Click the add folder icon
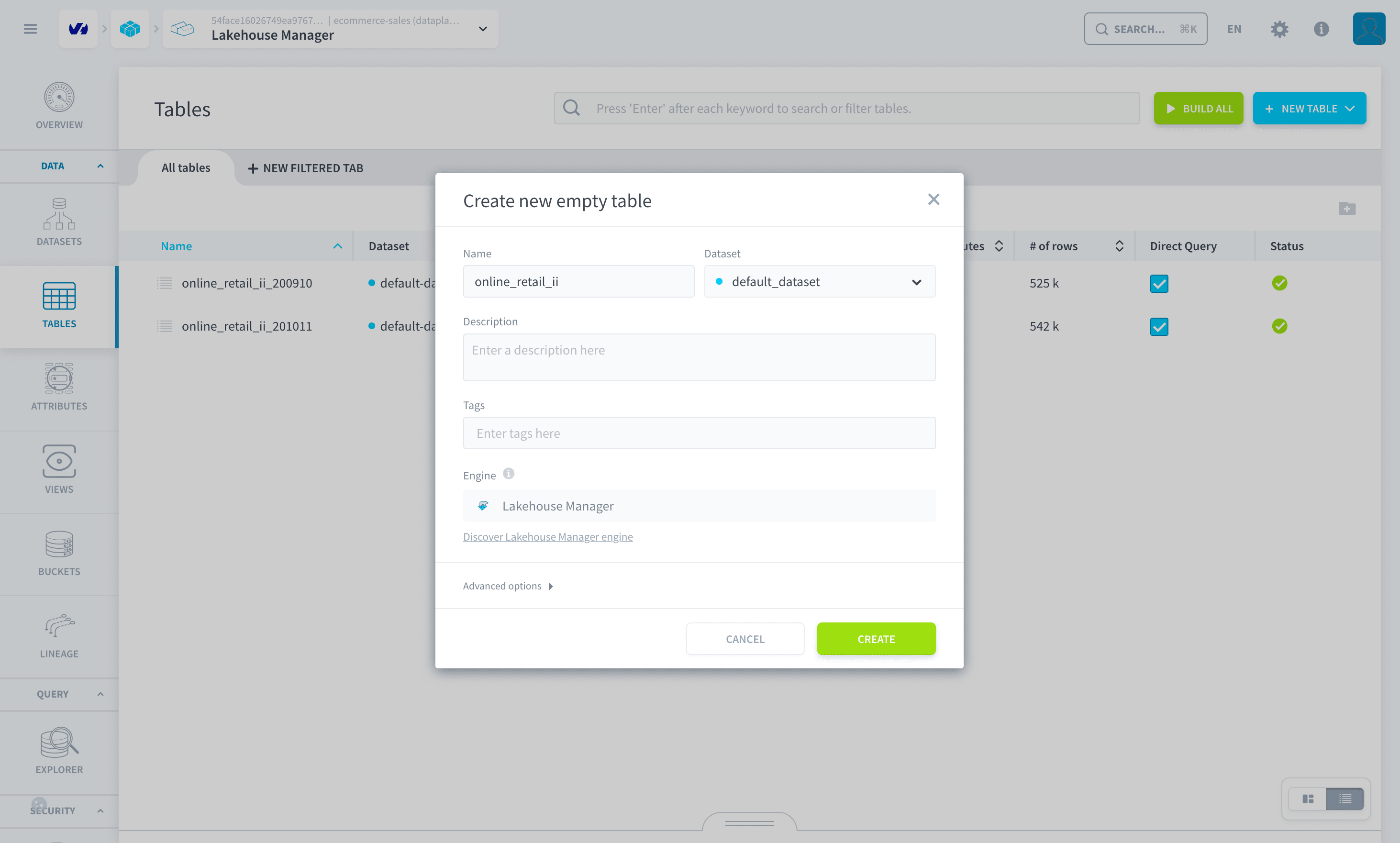The height and width of the screenshot is (843, 1400). coord(1346,209)
